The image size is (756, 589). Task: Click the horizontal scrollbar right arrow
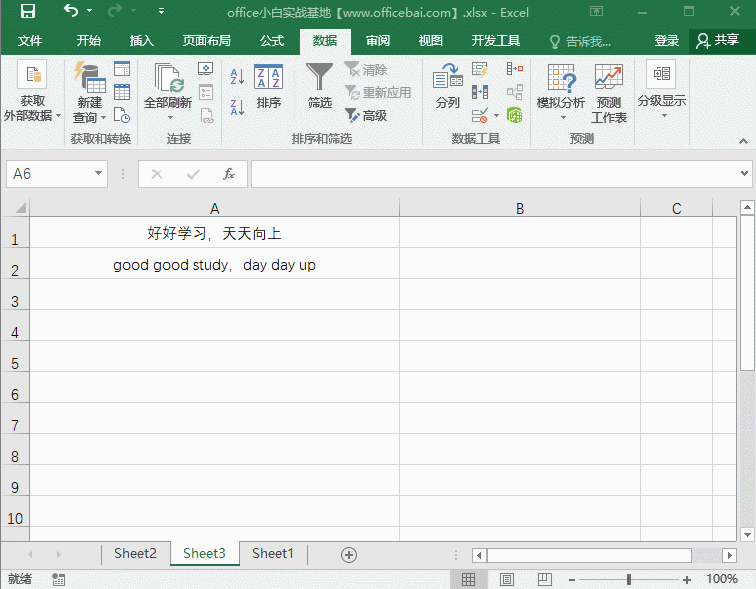click(x=729, y=555)
